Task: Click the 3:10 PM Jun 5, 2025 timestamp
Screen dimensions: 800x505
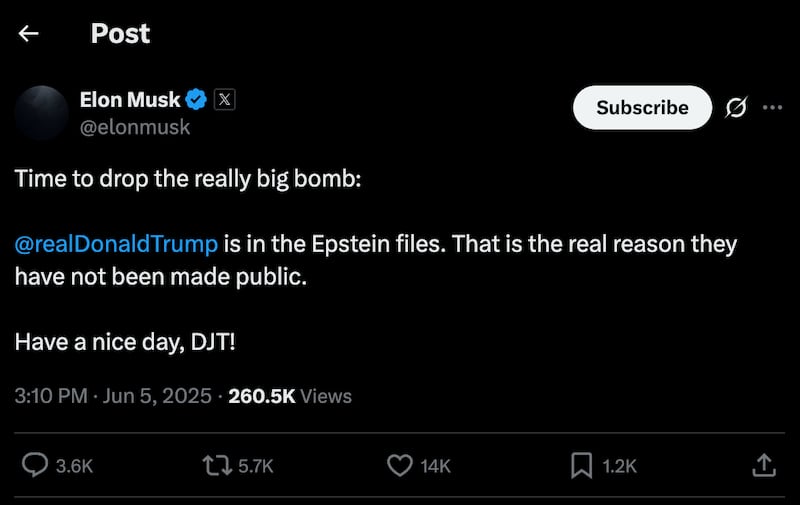Action: [x=113, y=396]
